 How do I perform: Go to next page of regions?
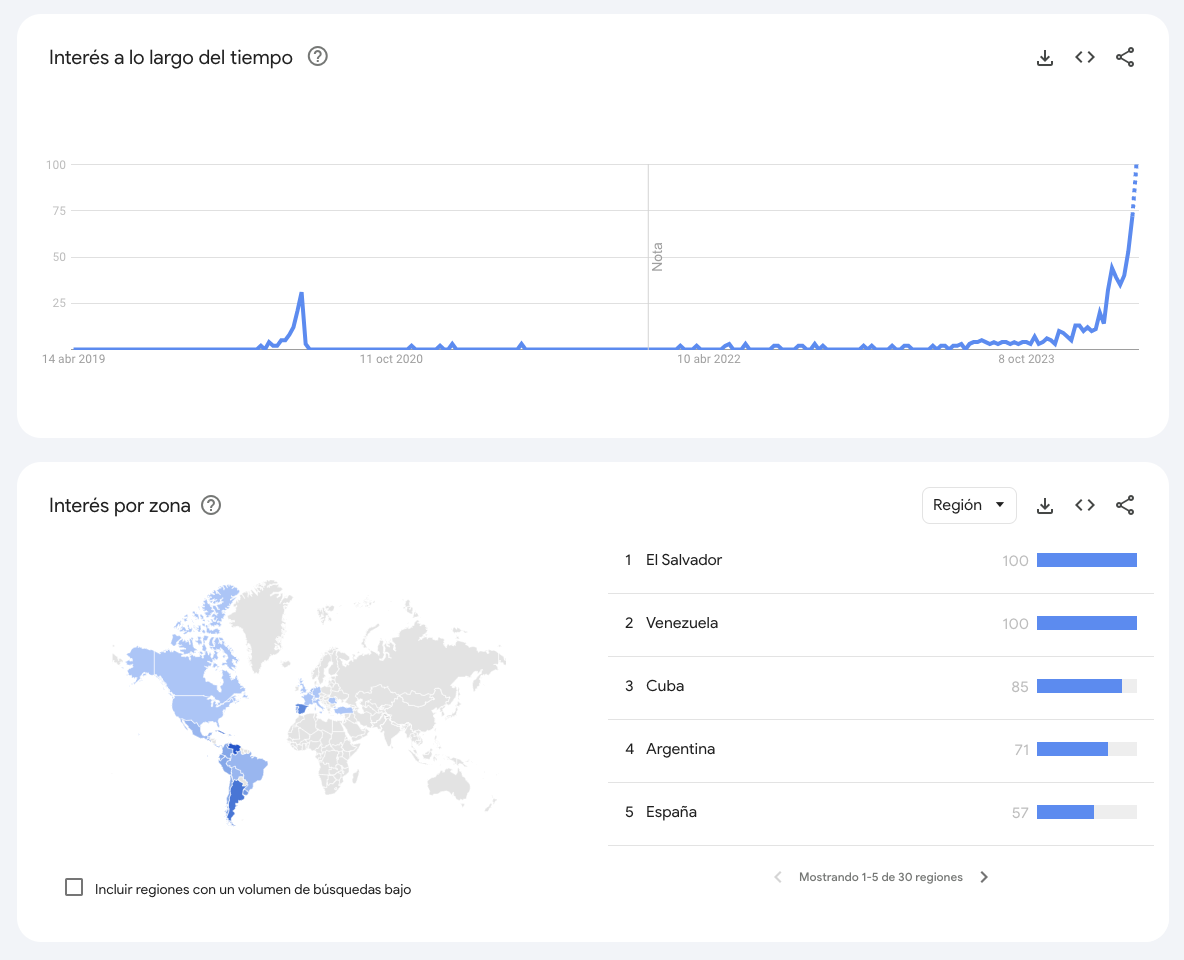[984, 877]
